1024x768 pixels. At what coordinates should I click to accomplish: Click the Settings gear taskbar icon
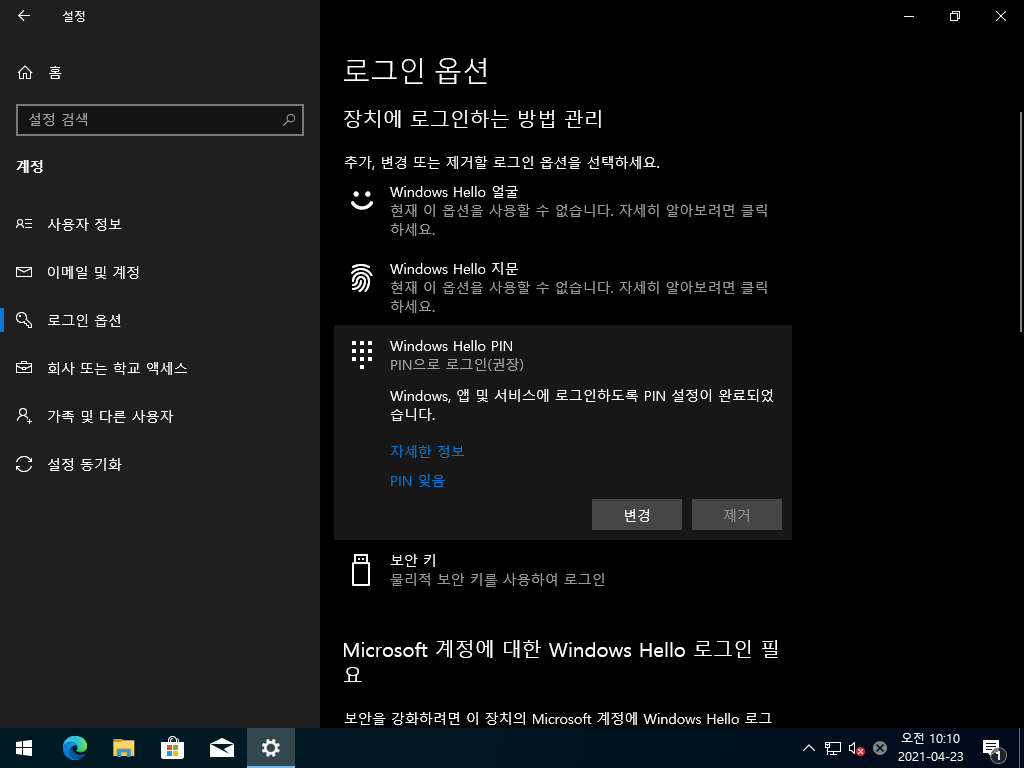[x=271, y=748]
